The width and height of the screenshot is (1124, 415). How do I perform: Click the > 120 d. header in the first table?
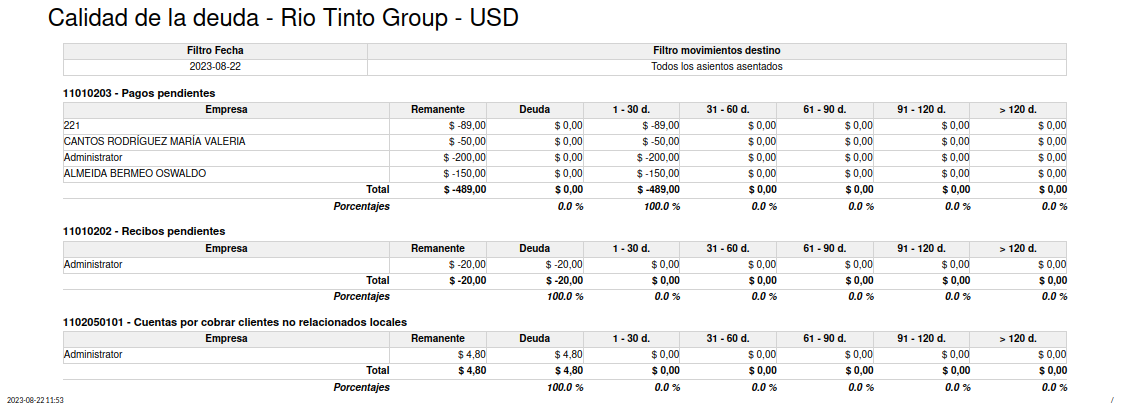tap(1018, 110)
